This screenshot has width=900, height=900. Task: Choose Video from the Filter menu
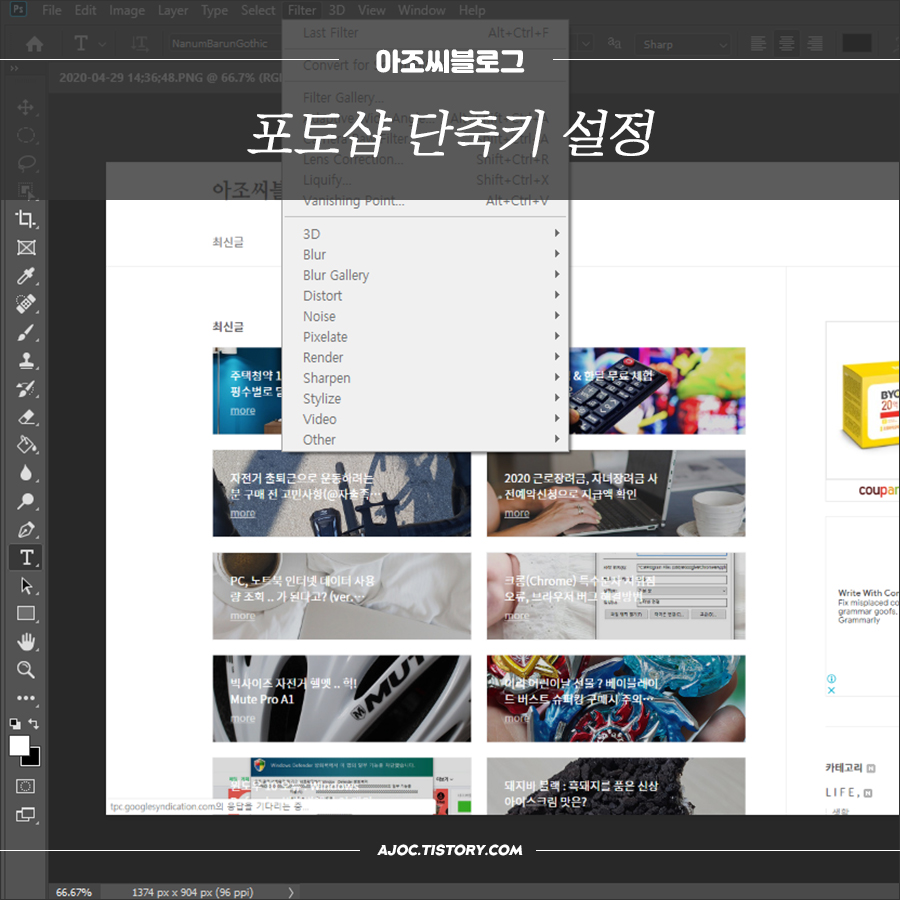(425, 420)
